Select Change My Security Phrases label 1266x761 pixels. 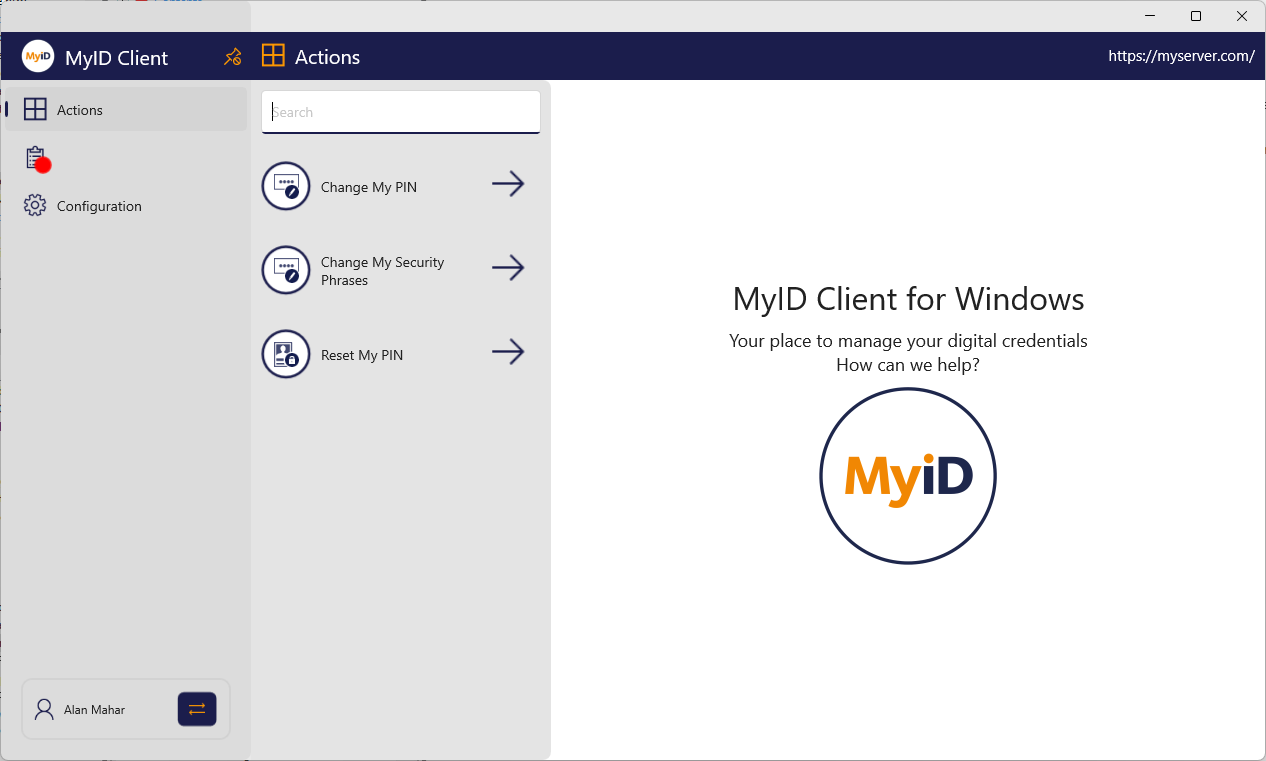click(x=383, y=271)
